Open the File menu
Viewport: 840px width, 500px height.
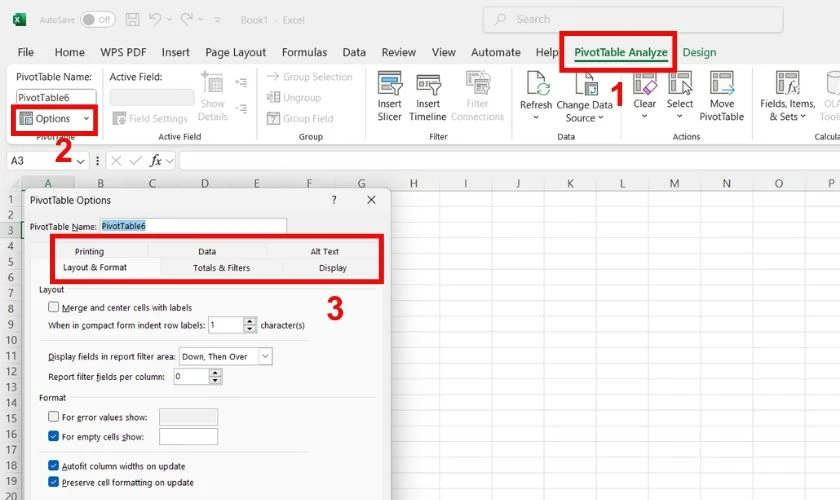[26, 52]
